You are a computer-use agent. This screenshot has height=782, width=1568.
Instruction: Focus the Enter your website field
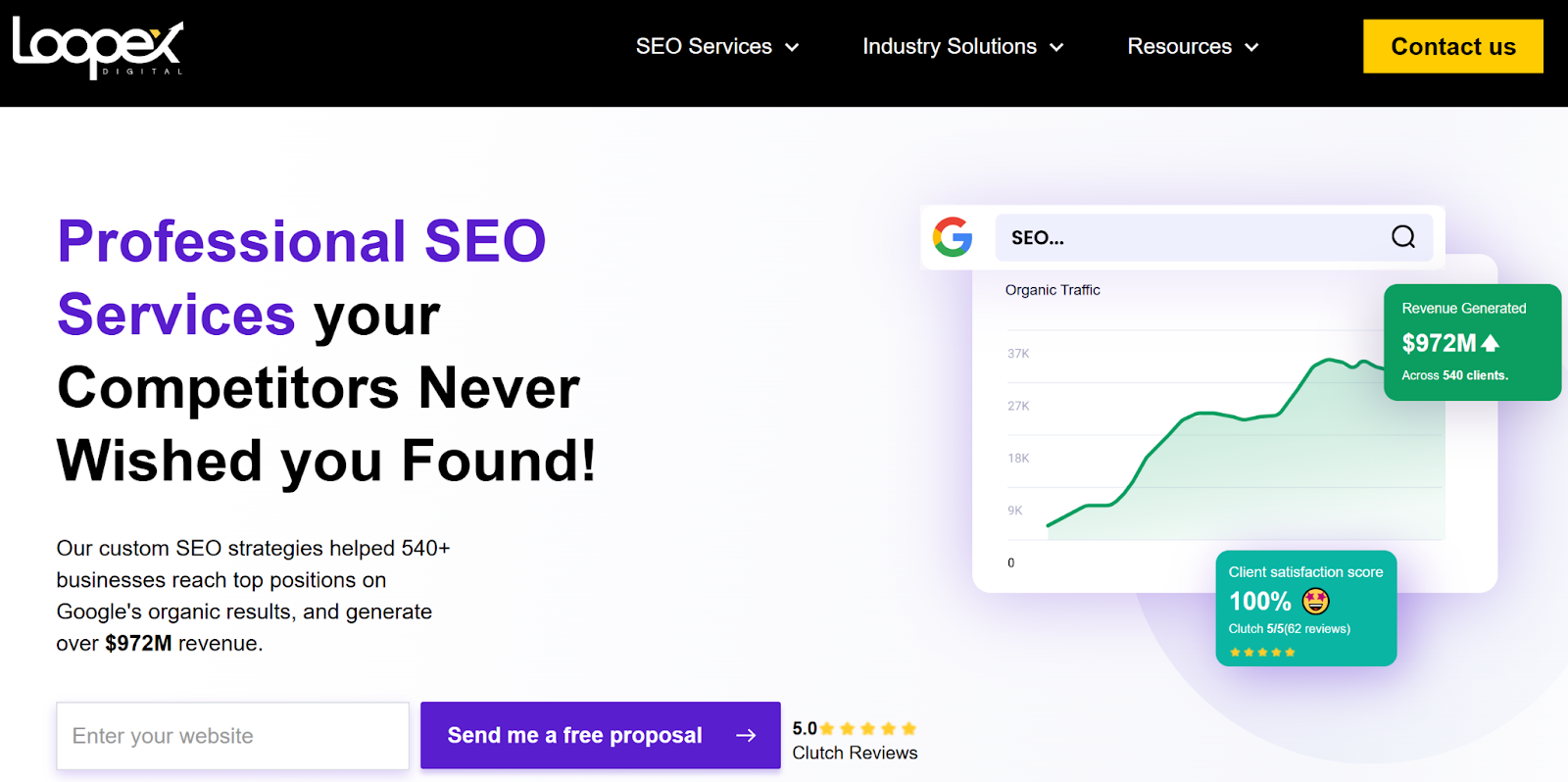pyautogui.click(x=232, y=736)
